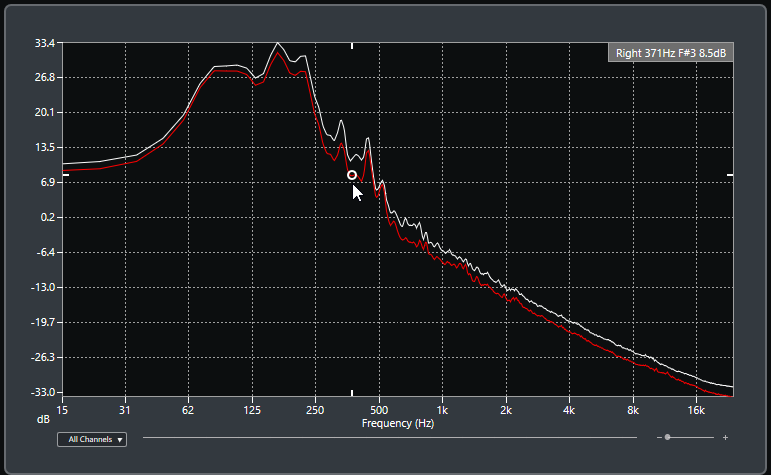Click the '-33.0' dB axis label
Viewport: 771px width, 475px height.
point(43,392)
